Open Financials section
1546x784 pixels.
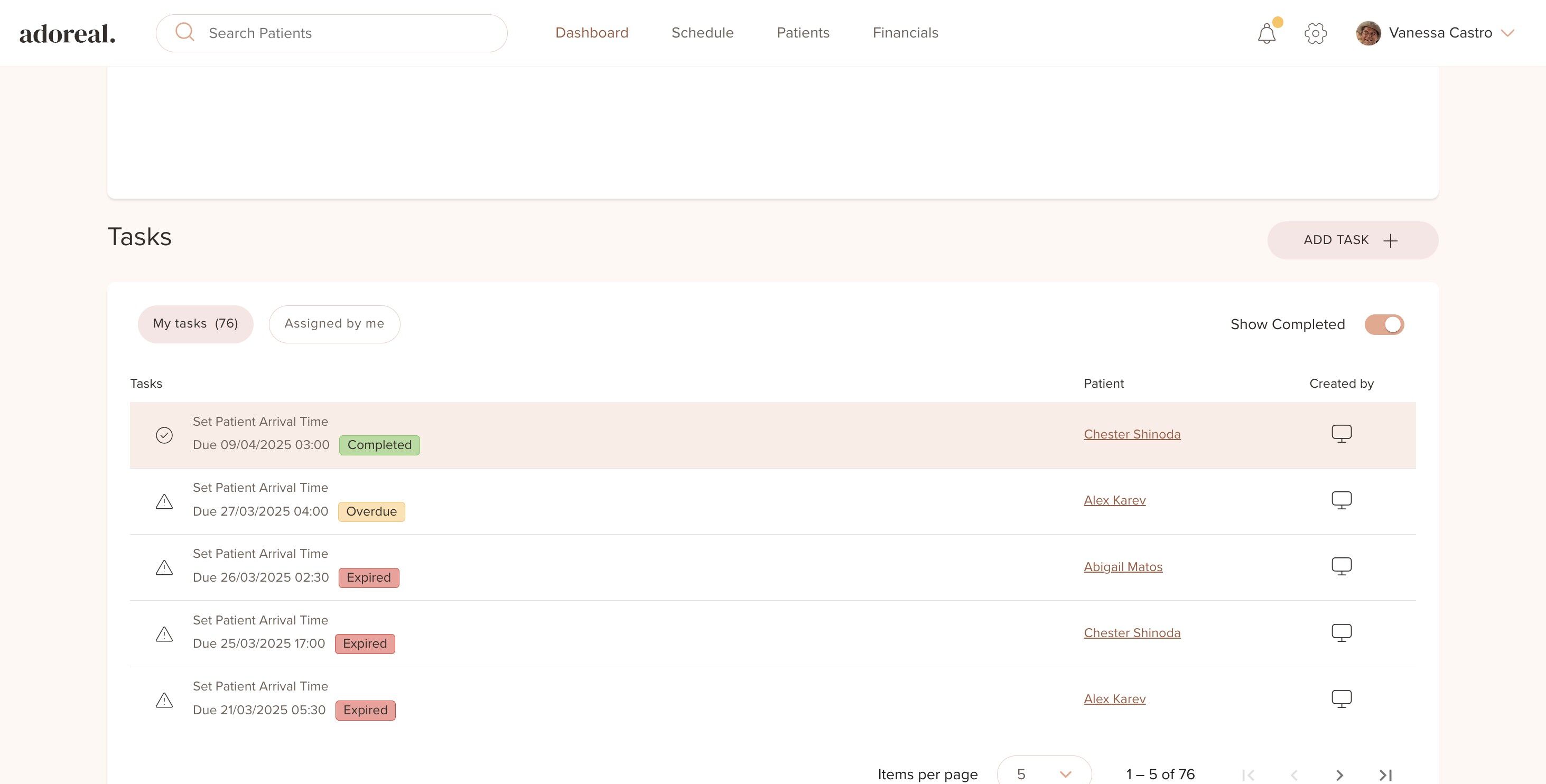coord(905,33)
